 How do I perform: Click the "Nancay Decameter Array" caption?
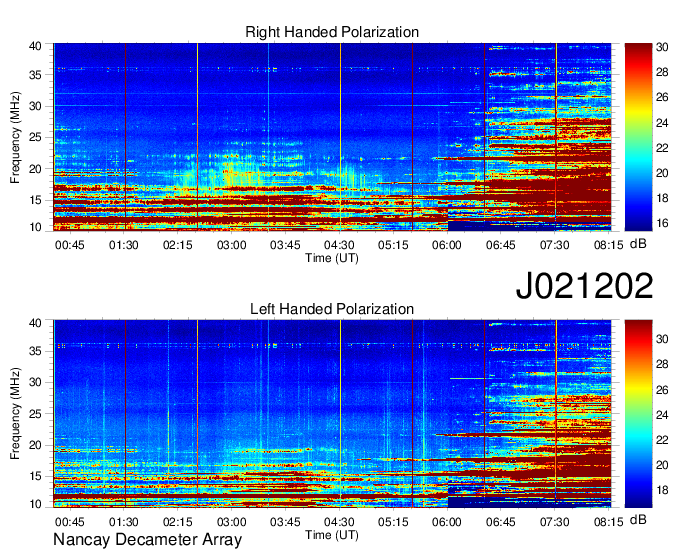click(x=147, y=539)
